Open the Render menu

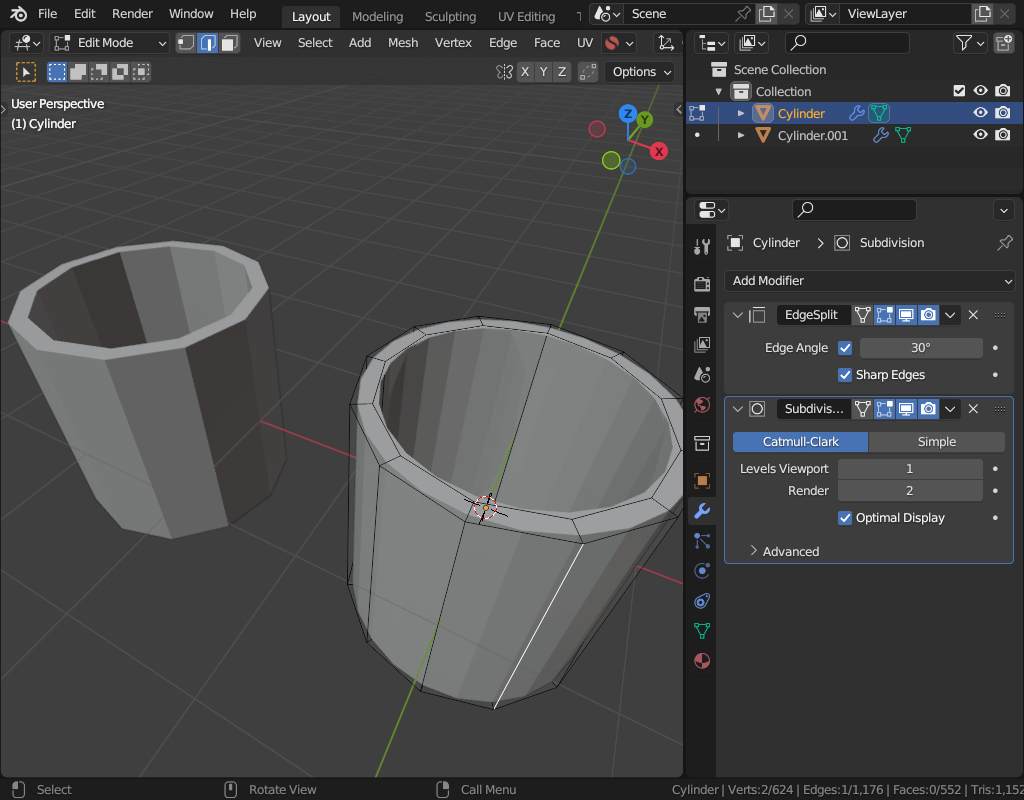tap(132, 14)
